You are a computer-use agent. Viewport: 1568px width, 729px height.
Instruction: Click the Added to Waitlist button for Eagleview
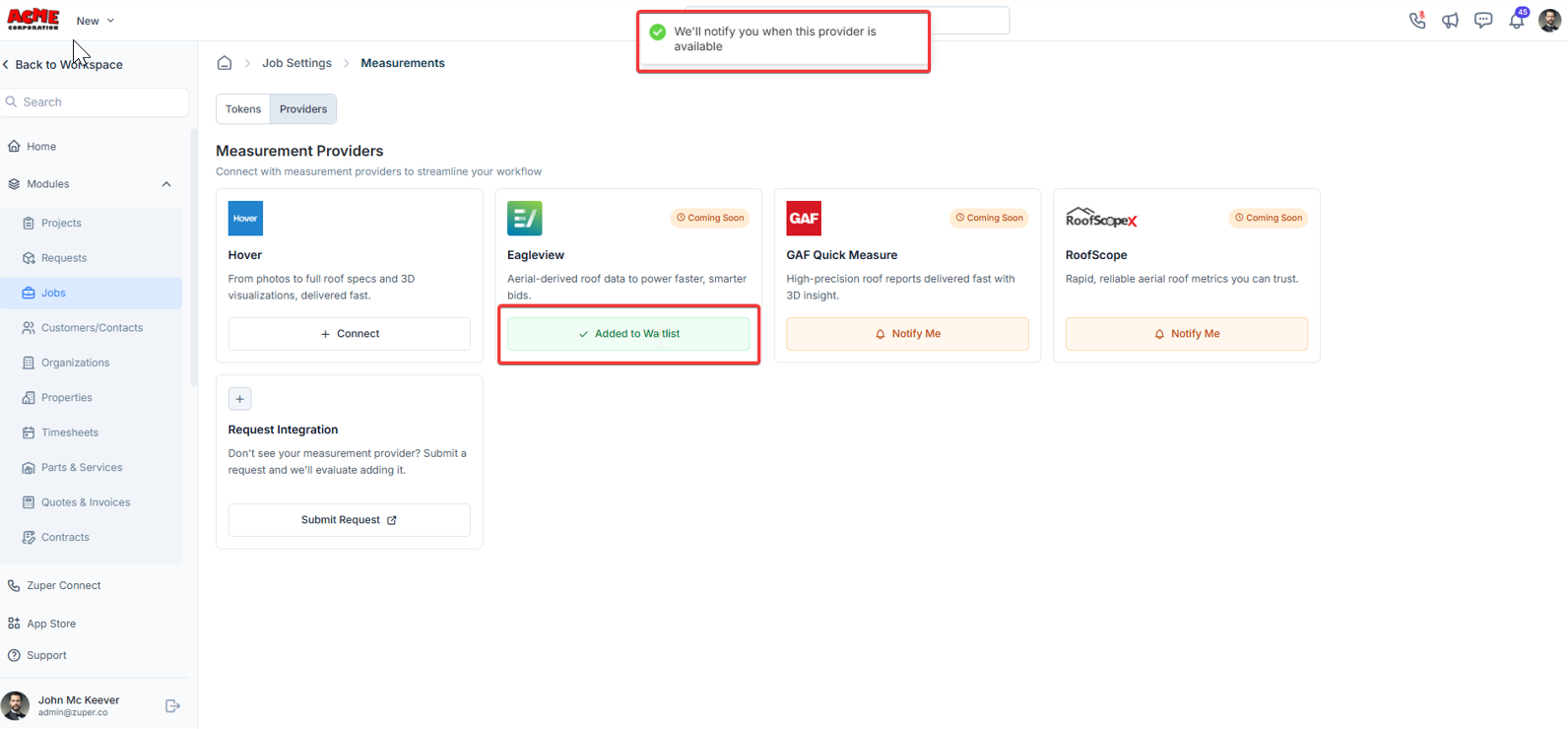point(628,334)
